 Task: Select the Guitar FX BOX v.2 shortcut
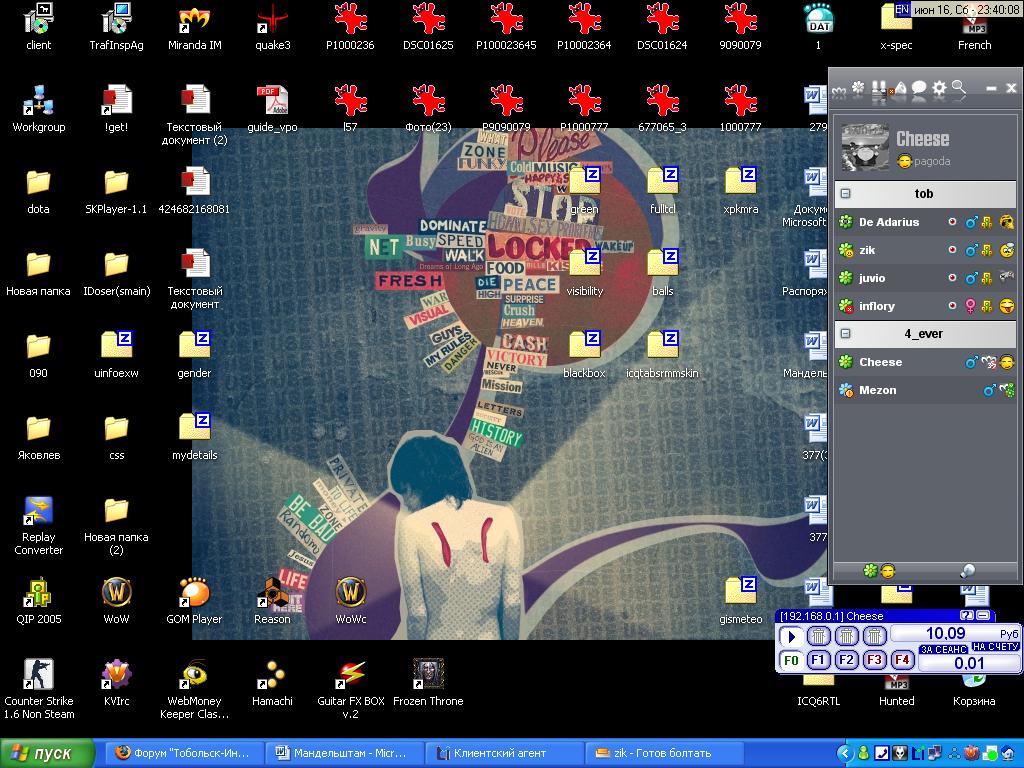[x=351, y=689]
